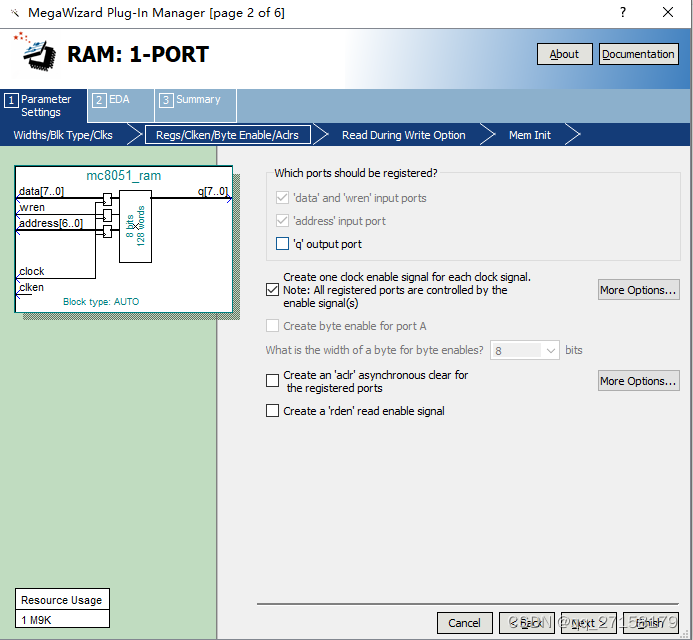The width and height of the screenshot is (693, 640).
Task: Enable 'rden' read enable signal
Action: 272,411
